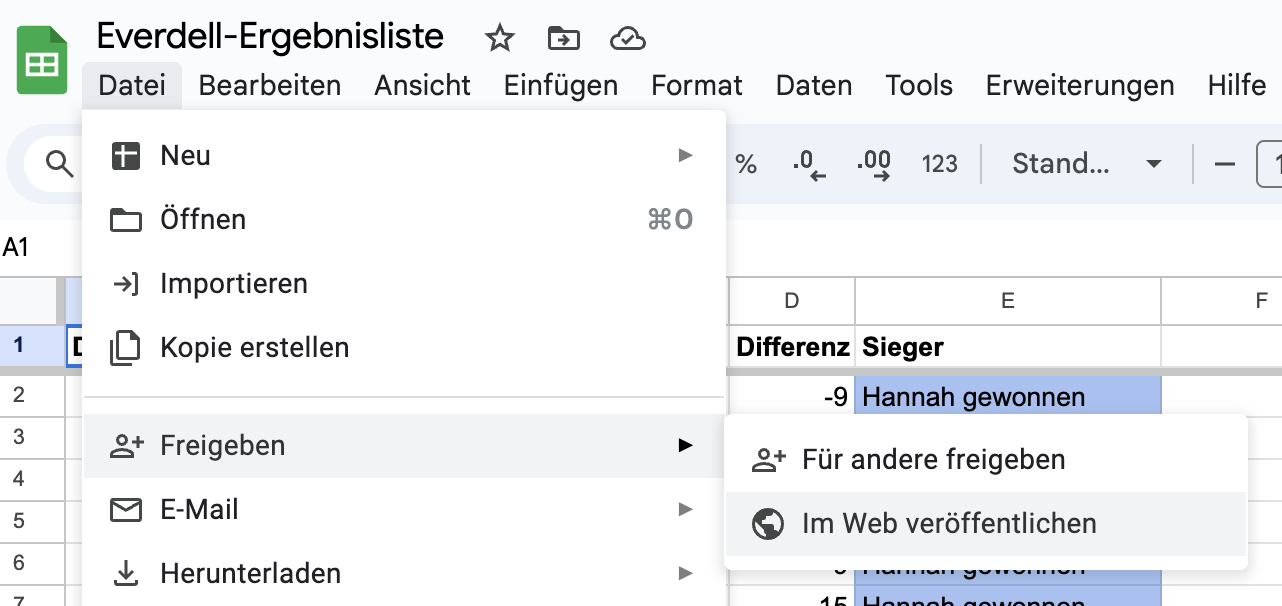This screenshot has height=606, width=1282.
Task: Click the A1 name box
Action: tap(17, 248)
